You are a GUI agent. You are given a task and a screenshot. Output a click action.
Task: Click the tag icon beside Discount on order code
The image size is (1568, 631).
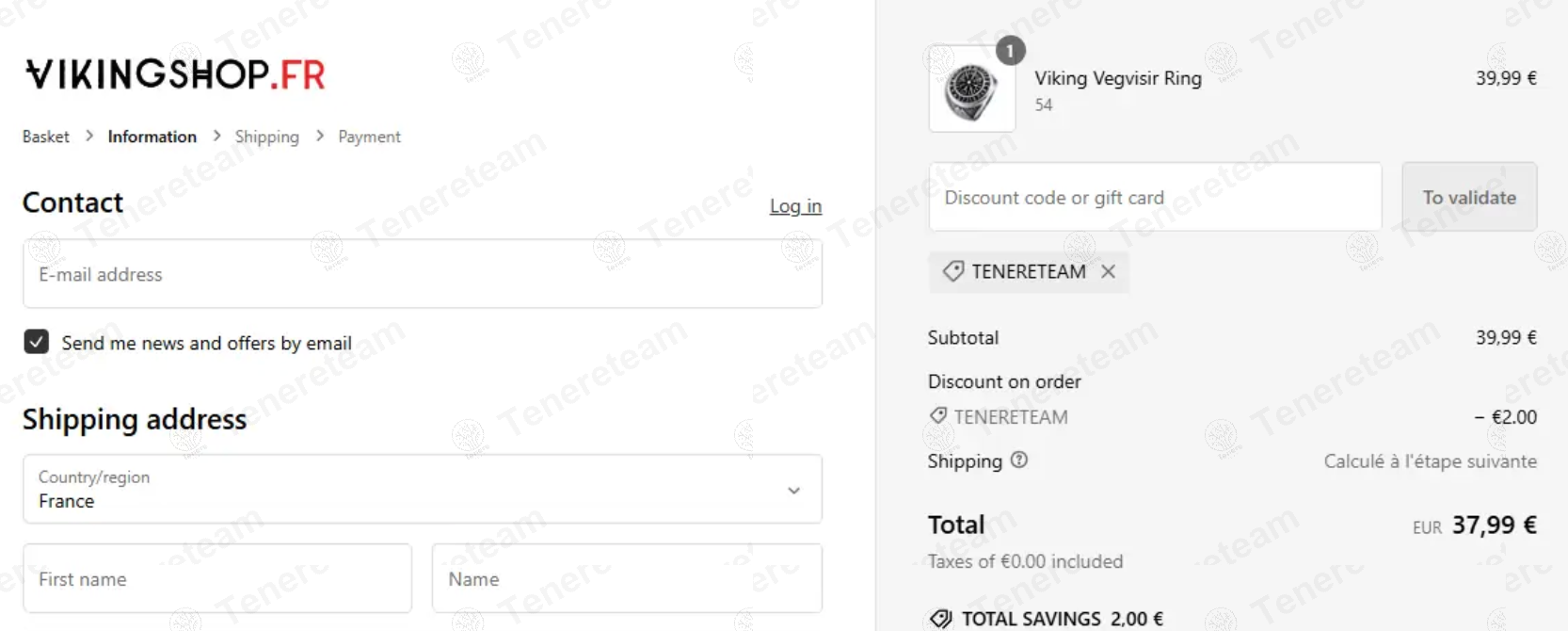938,416
